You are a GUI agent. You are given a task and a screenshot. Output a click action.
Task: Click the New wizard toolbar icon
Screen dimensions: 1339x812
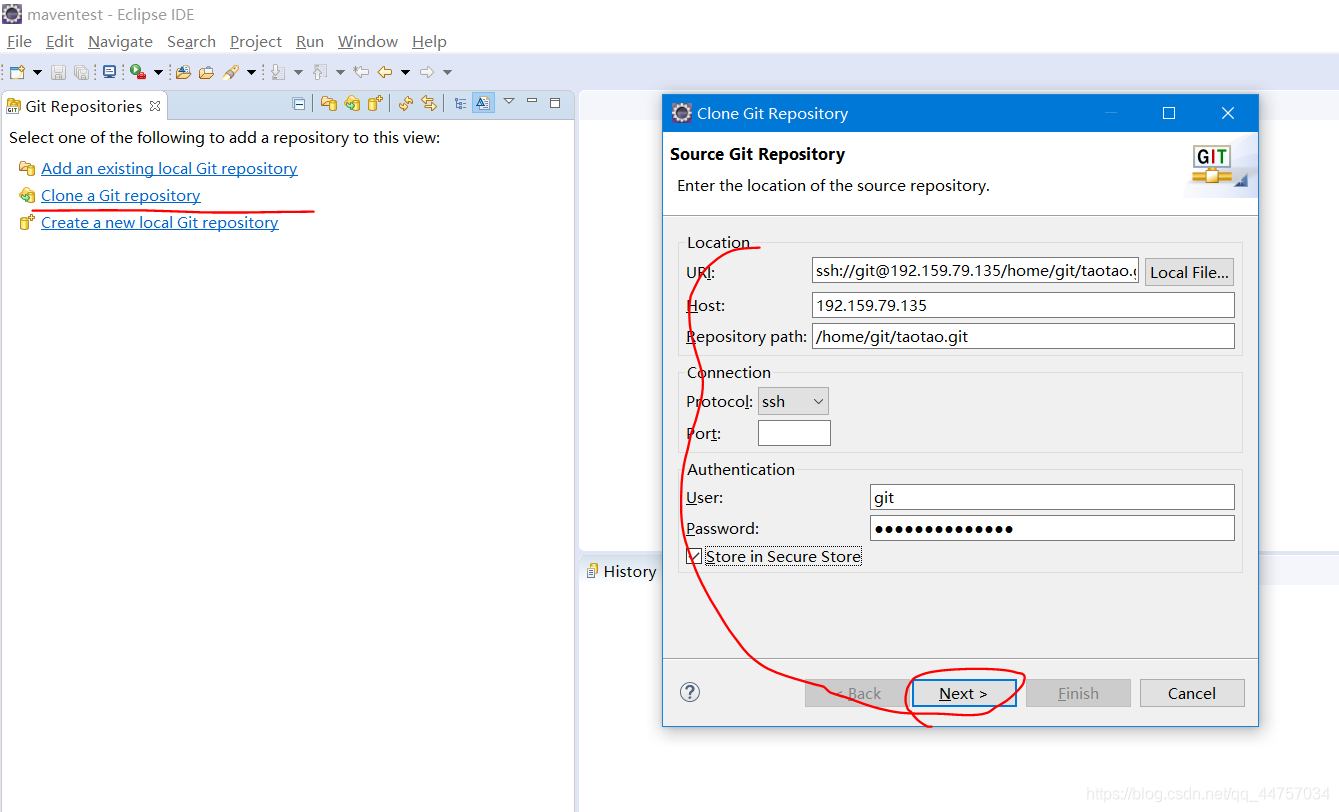[x=17, y=72]
